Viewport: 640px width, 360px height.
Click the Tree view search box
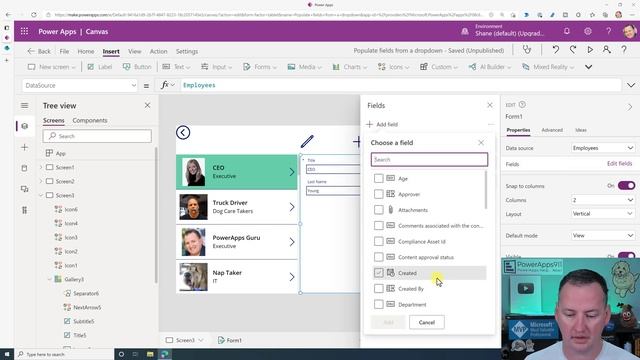97,136
